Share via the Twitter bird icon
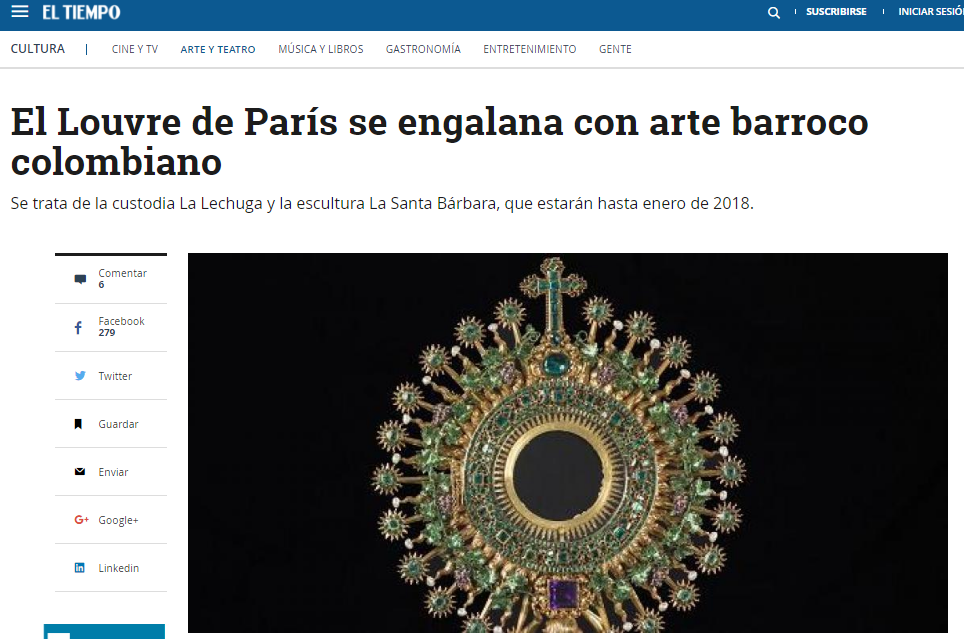Viewport: 964px width, 639px height. (x=80, y=376)
